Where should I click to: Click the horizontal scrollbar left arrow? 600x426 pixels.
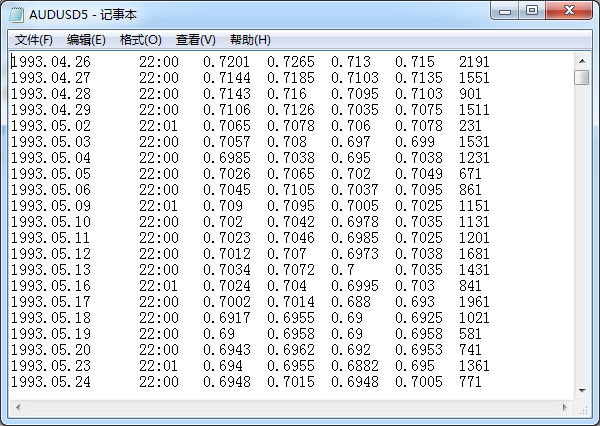18,407
